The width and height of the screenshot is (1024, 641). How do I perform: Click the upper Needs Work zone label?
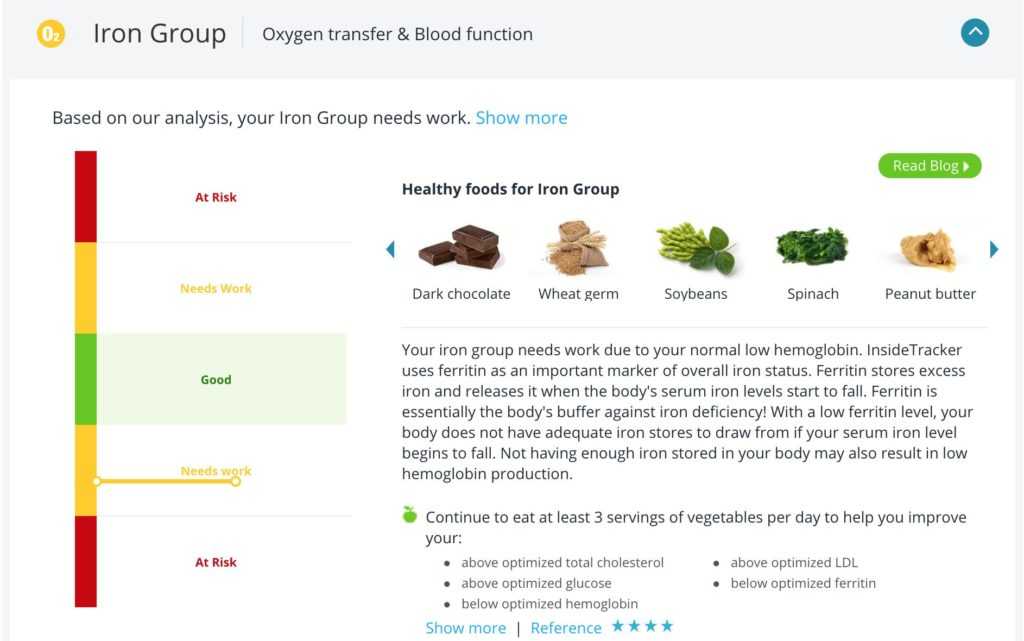(x=216, y=289)
